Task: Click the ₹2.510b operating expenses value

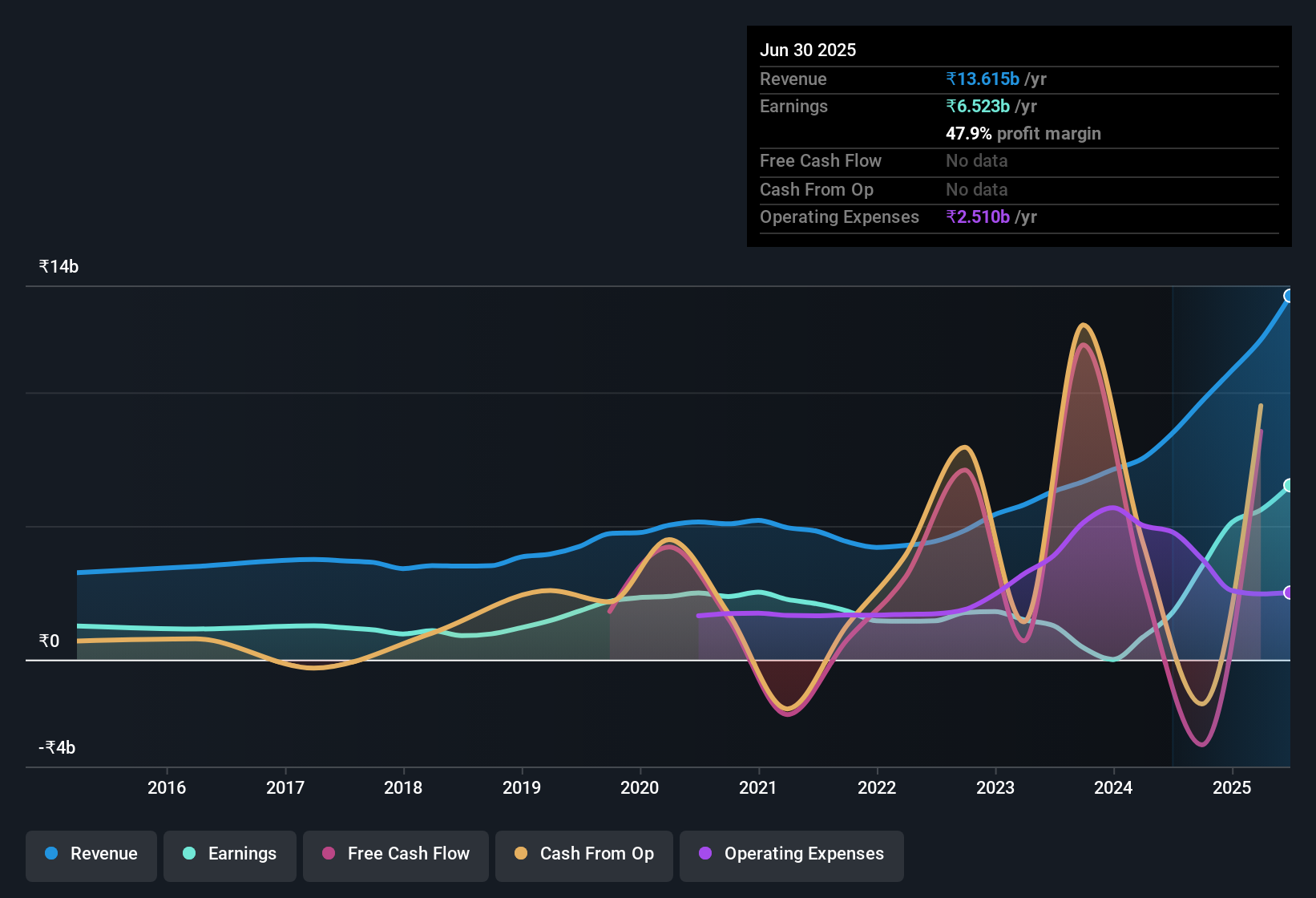Action: click(x=978, y=216)
